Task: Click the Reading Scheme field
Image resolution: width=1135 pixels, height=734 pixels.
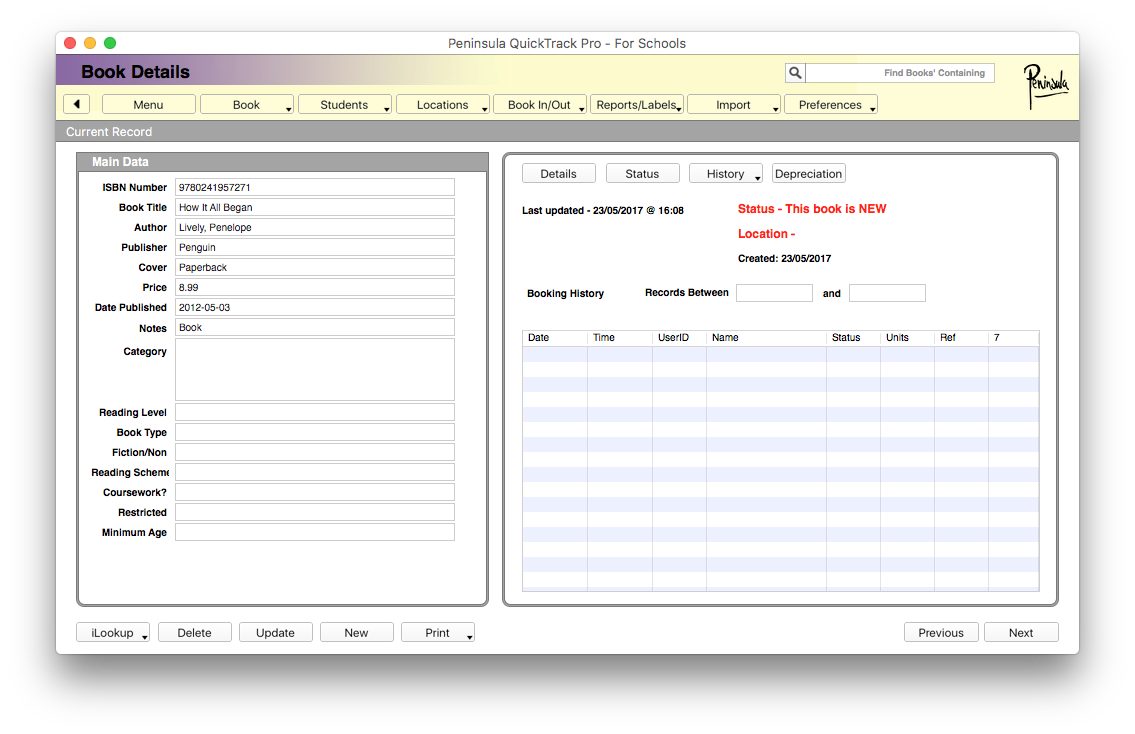Action: click(315, 473)
